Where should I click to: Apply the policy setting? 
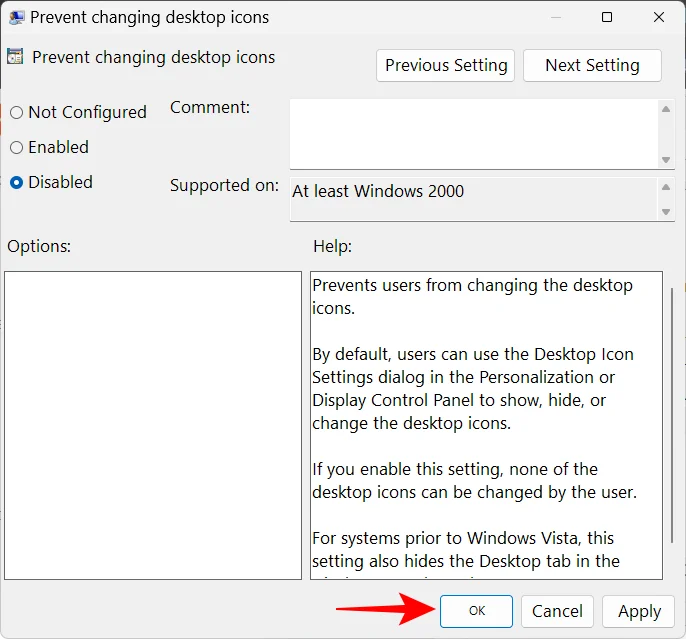pos(638,611)
